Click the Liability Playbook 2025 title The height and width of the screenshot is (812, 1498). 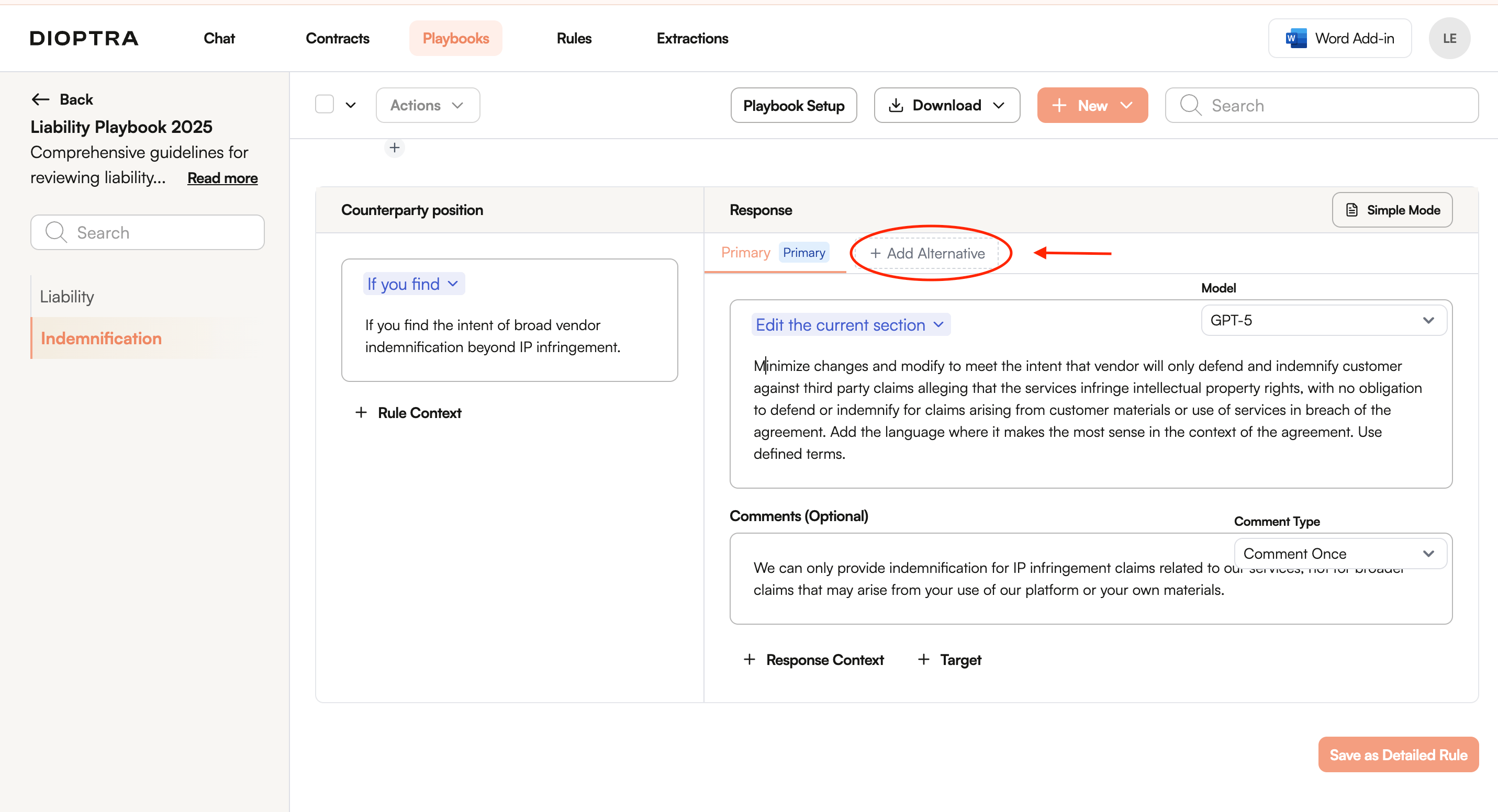[x=121, y=127]
